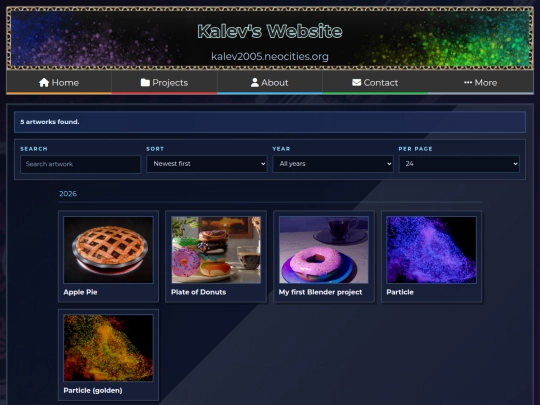Screen dimensions: 540x405
Task: Click the Projects folder icon
Action: [145, 83]
